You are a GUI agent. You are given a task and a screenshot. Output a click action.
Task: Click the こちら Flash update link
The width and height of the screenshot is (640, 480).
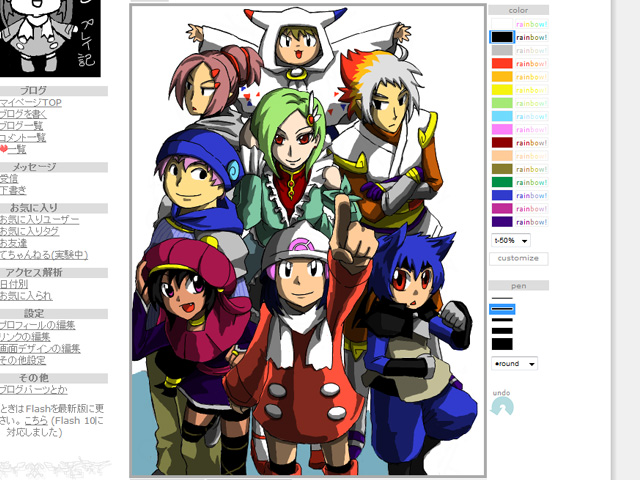36,420
